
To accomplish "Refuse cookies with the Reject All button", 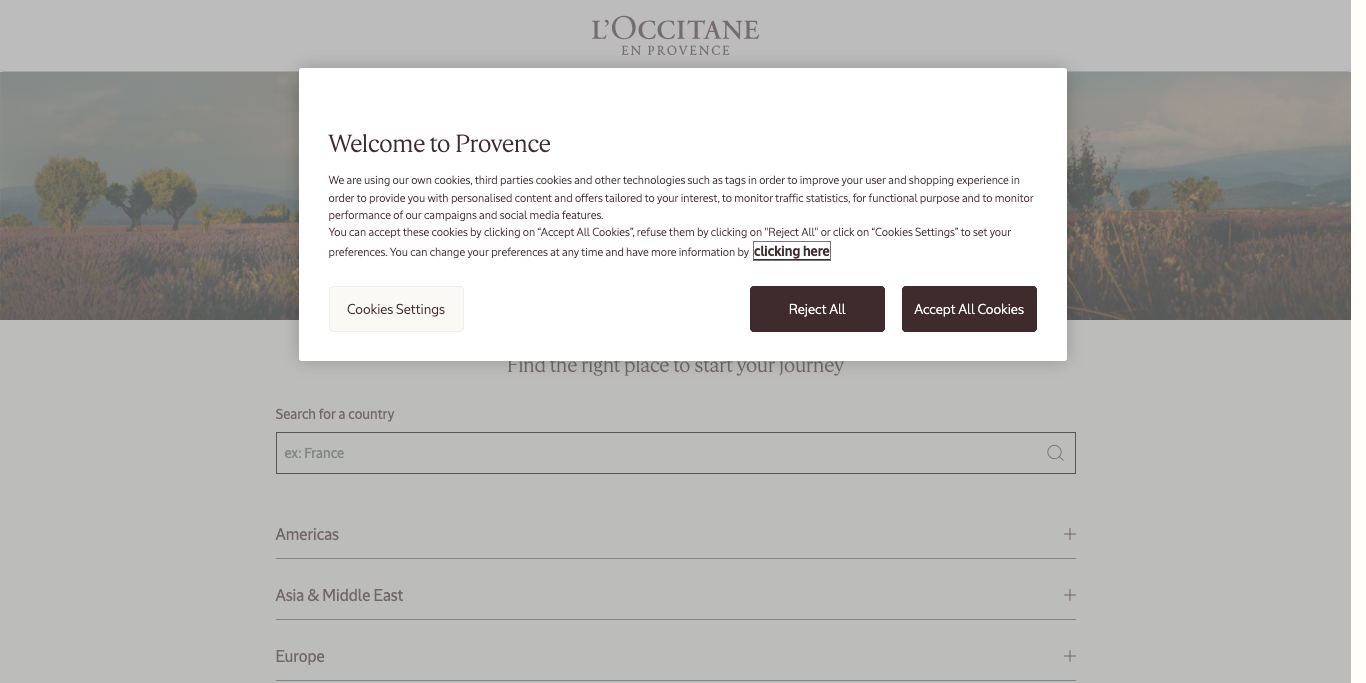I will coord(817,309).
